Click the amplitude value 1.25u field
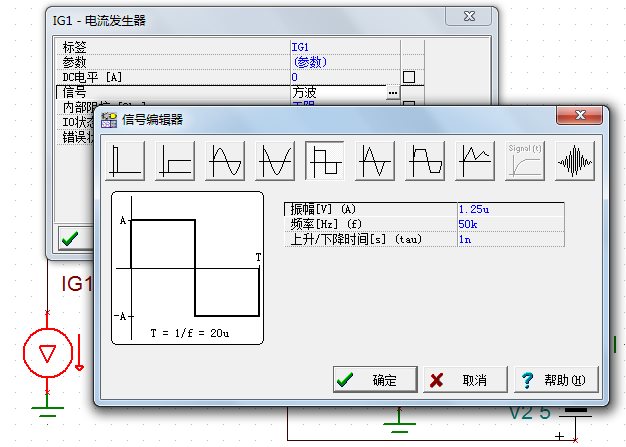Viewport: 626px width, 447px height. [x=511, y=209]
